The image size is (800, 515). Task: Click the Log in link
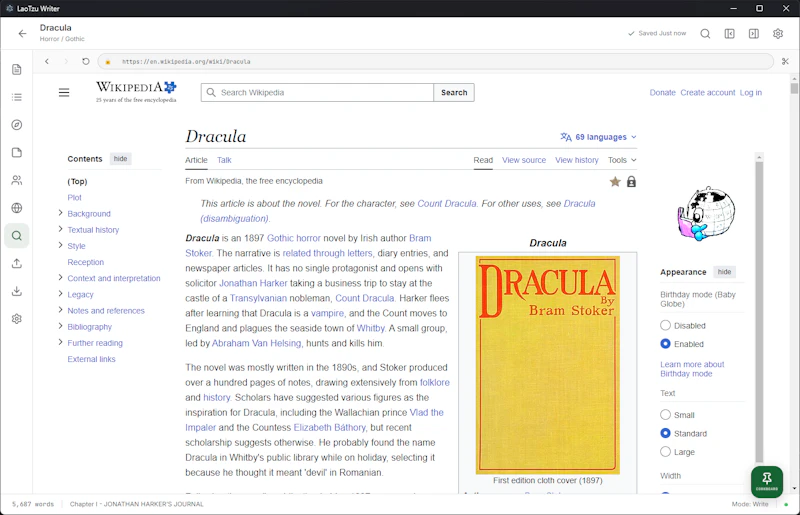point(751,92)
